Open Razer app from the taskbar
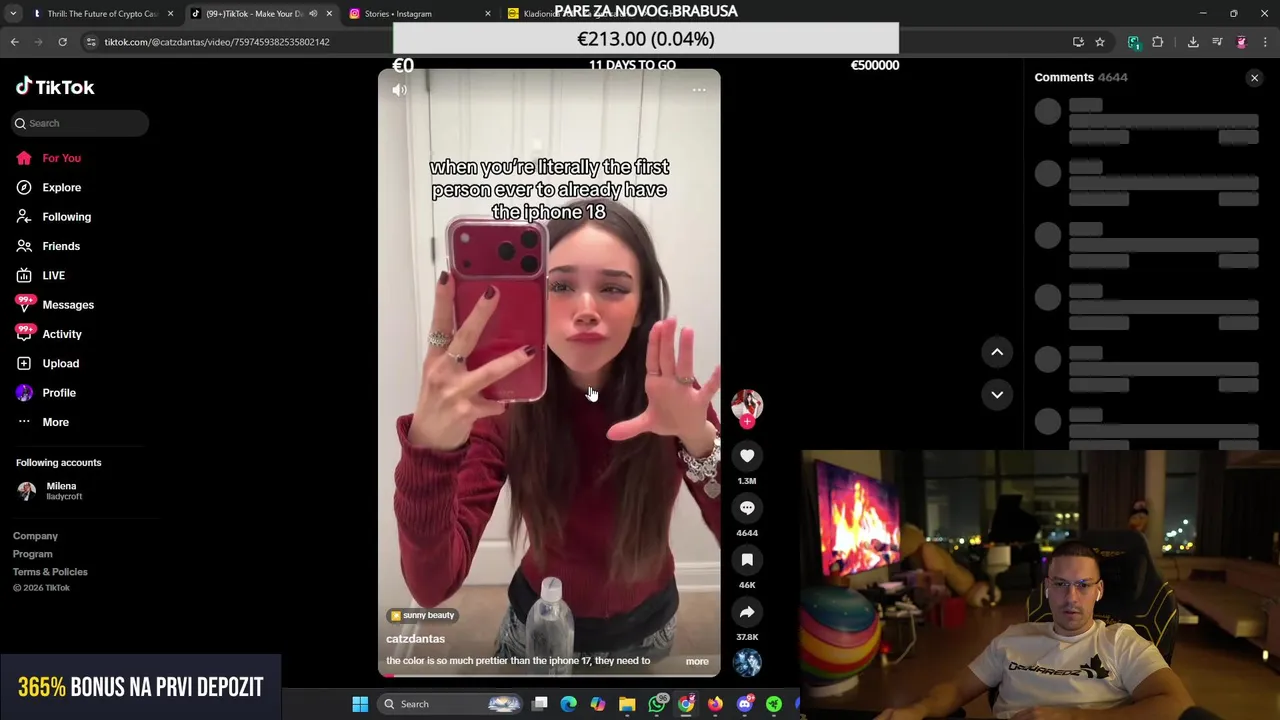The image size is (1280, 720). click(774, 704)
